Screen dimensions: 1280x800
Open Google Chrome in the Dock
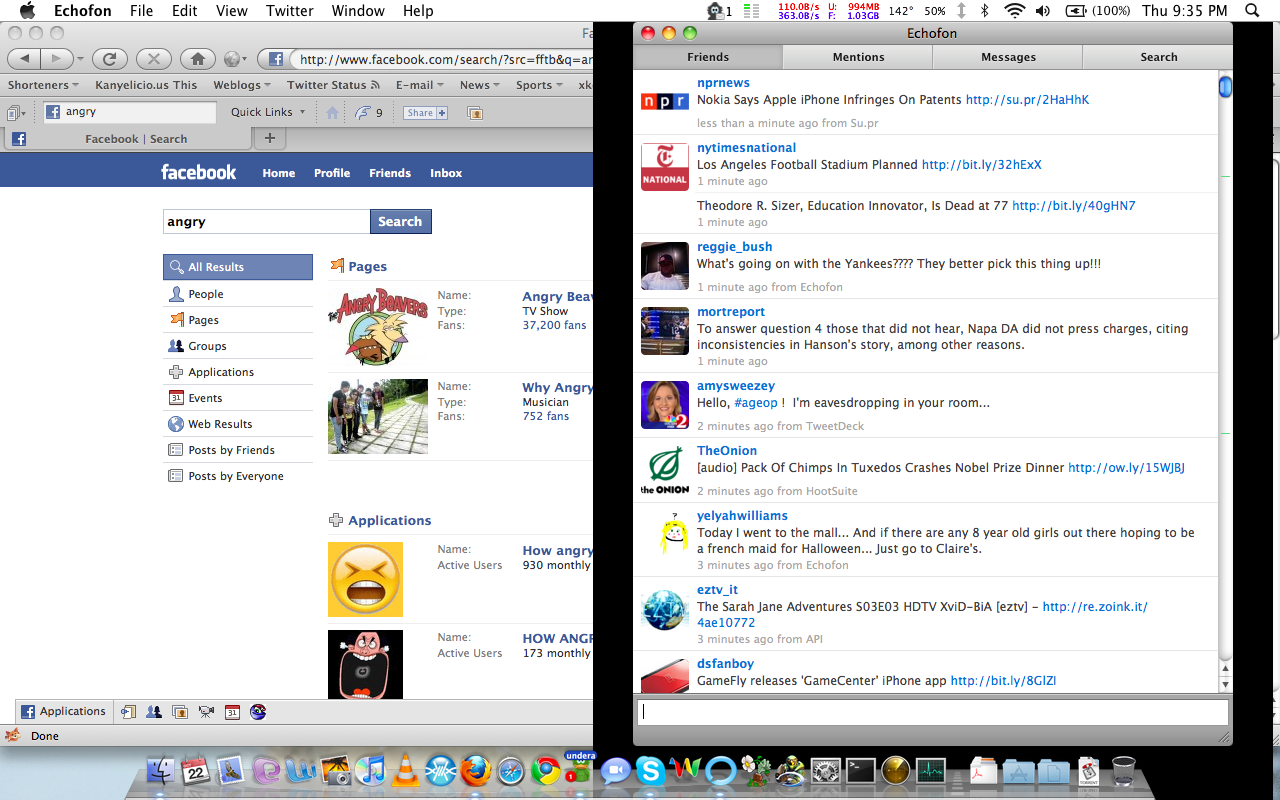[545, 771]
